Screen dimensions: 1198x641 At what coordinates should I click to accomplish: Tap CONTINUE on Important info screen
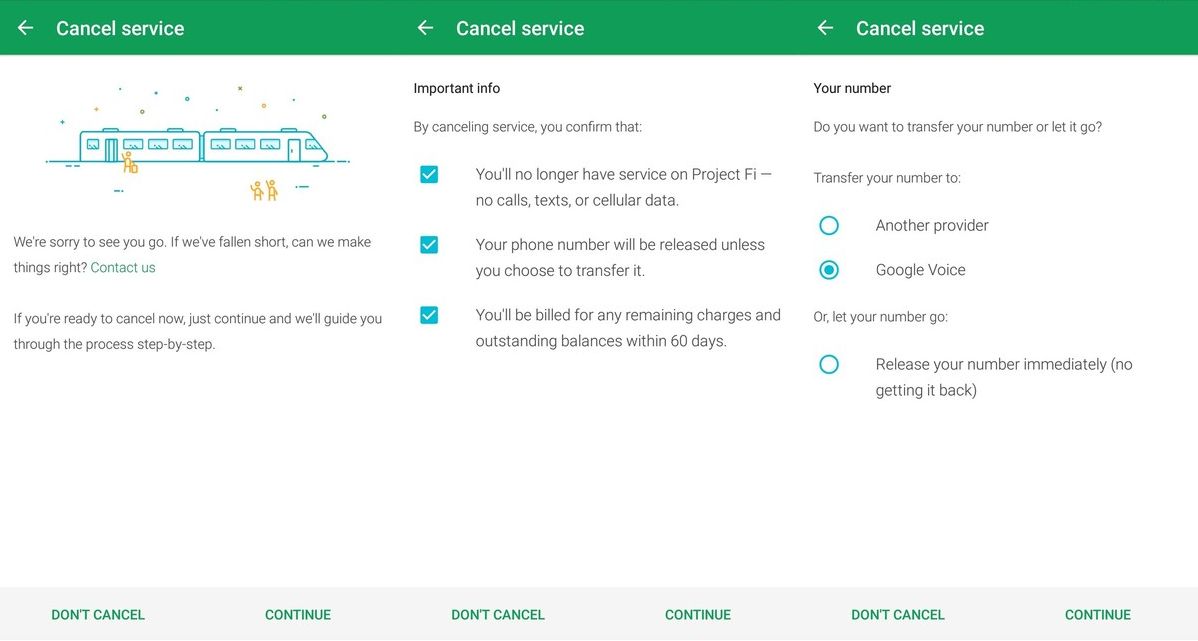click(698, 615)
